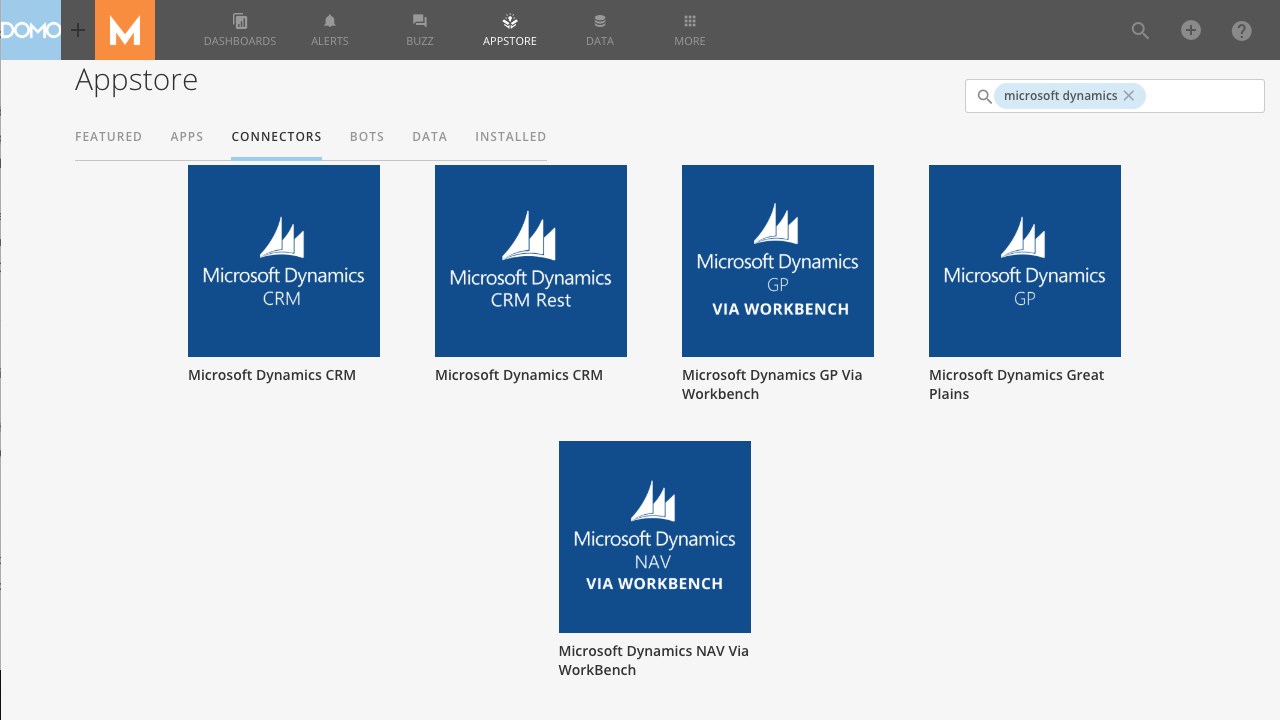Click 'Microsoft Dynamics CRM' title under CRM Rest tile

[519, 375]
